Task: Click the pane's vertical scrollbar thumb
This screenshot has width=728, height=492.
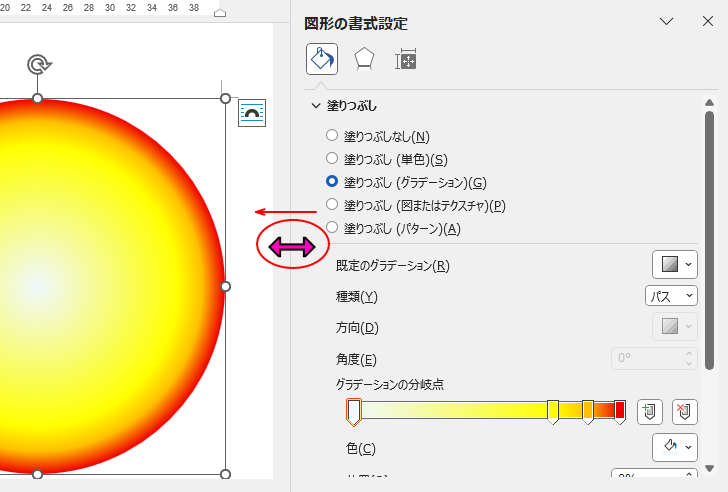Action: coord(709,240)
